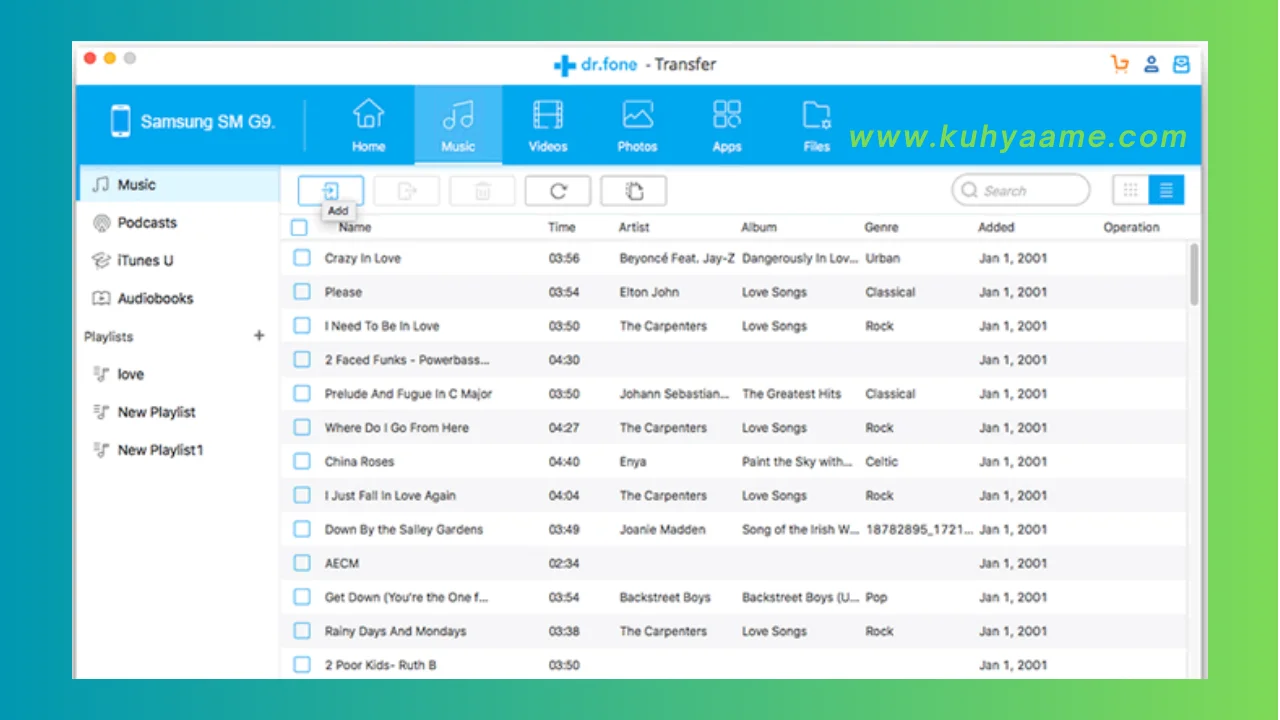Sort by the Artist column header

tap(634, 228)
